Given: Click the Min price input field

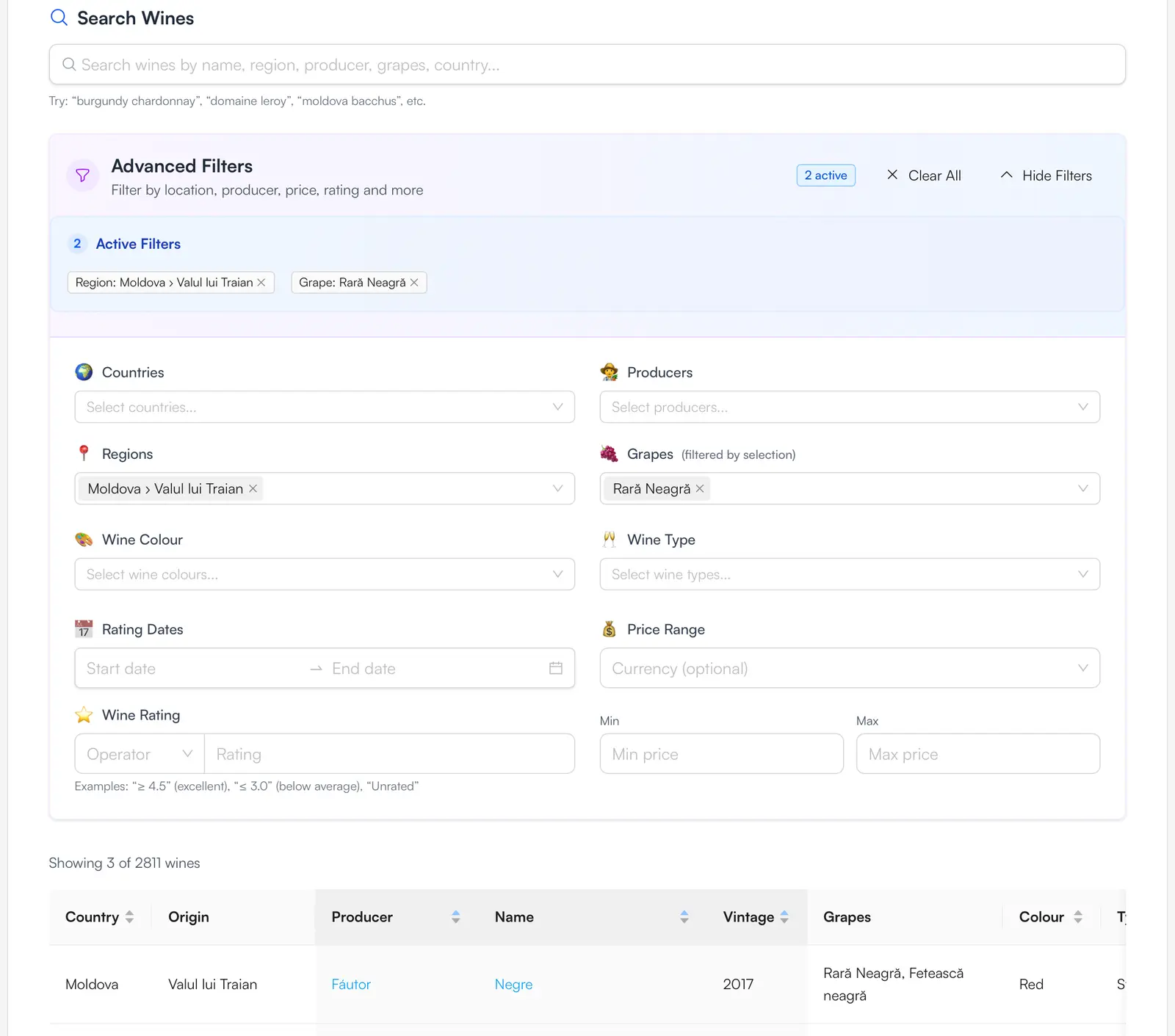Looking at the screenshot, I should (x=721, y=754).
